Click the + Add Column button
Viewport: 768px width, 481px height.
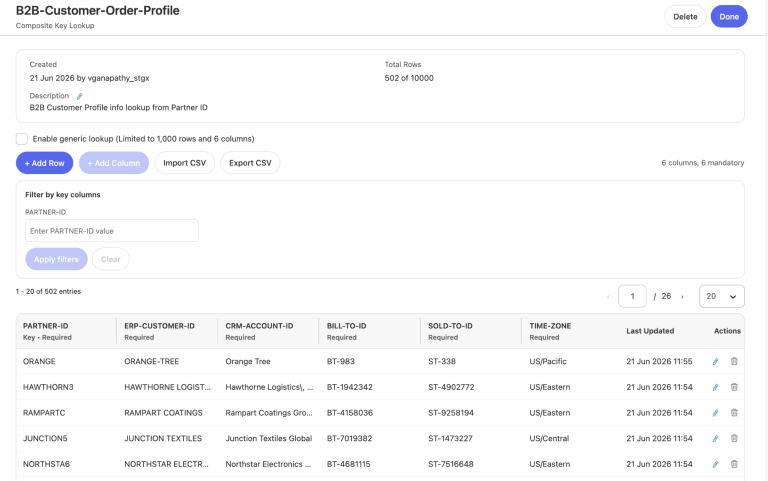114,163
